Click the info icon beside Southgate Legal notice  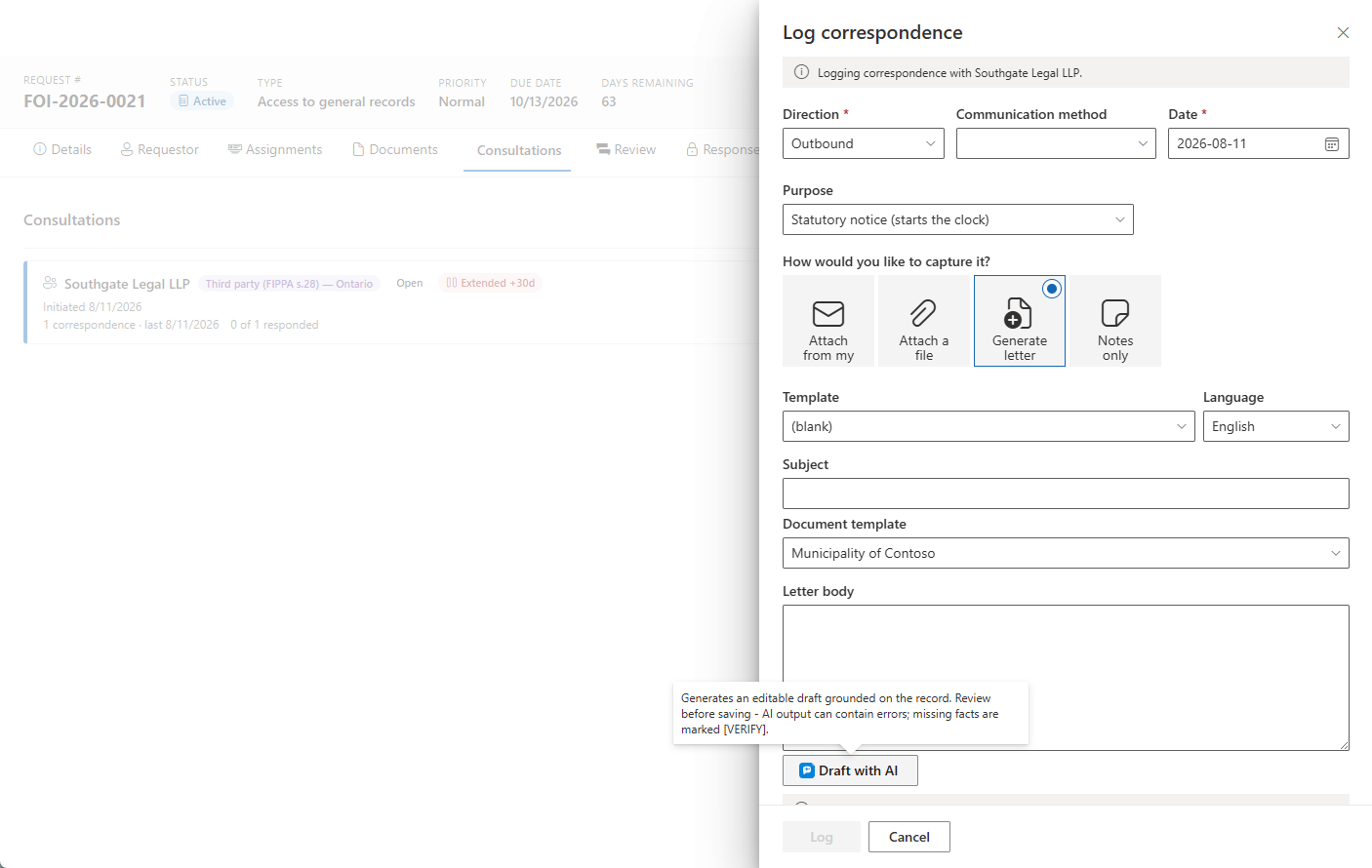click(801, 72)
